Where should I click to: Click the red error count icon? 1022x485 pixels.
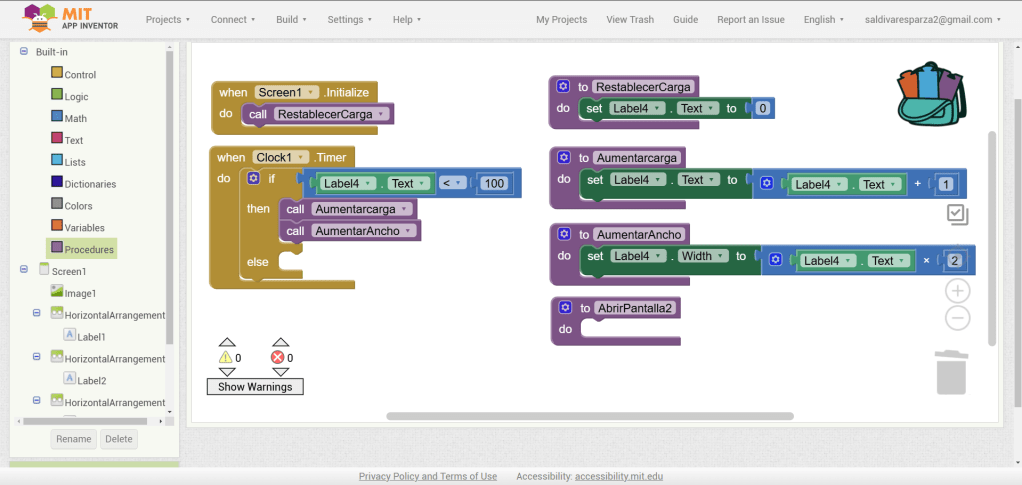278,357
